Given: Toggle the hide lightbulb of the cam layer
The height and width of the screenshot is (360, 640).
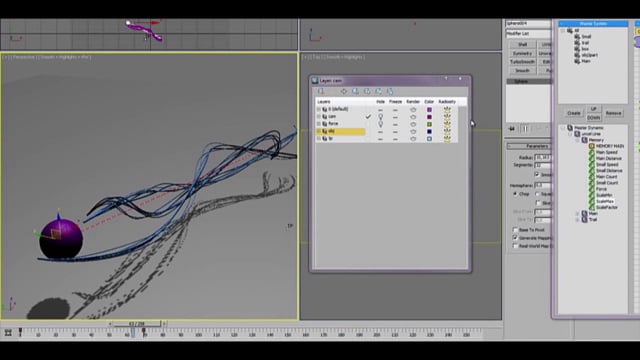Looking at the screenshot, I should coord(380,117).
